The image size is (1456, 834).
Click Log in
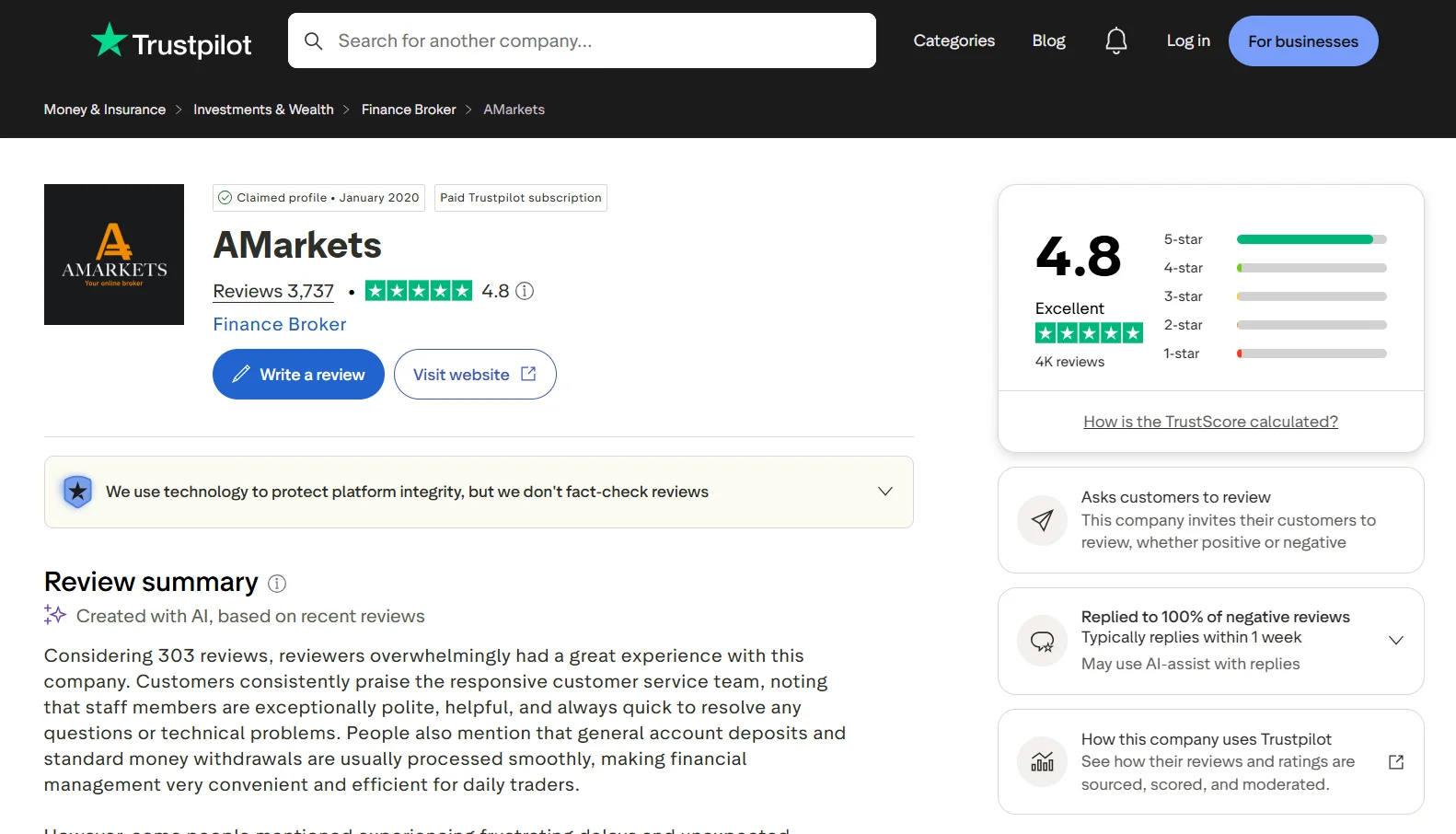point(1188,41)
